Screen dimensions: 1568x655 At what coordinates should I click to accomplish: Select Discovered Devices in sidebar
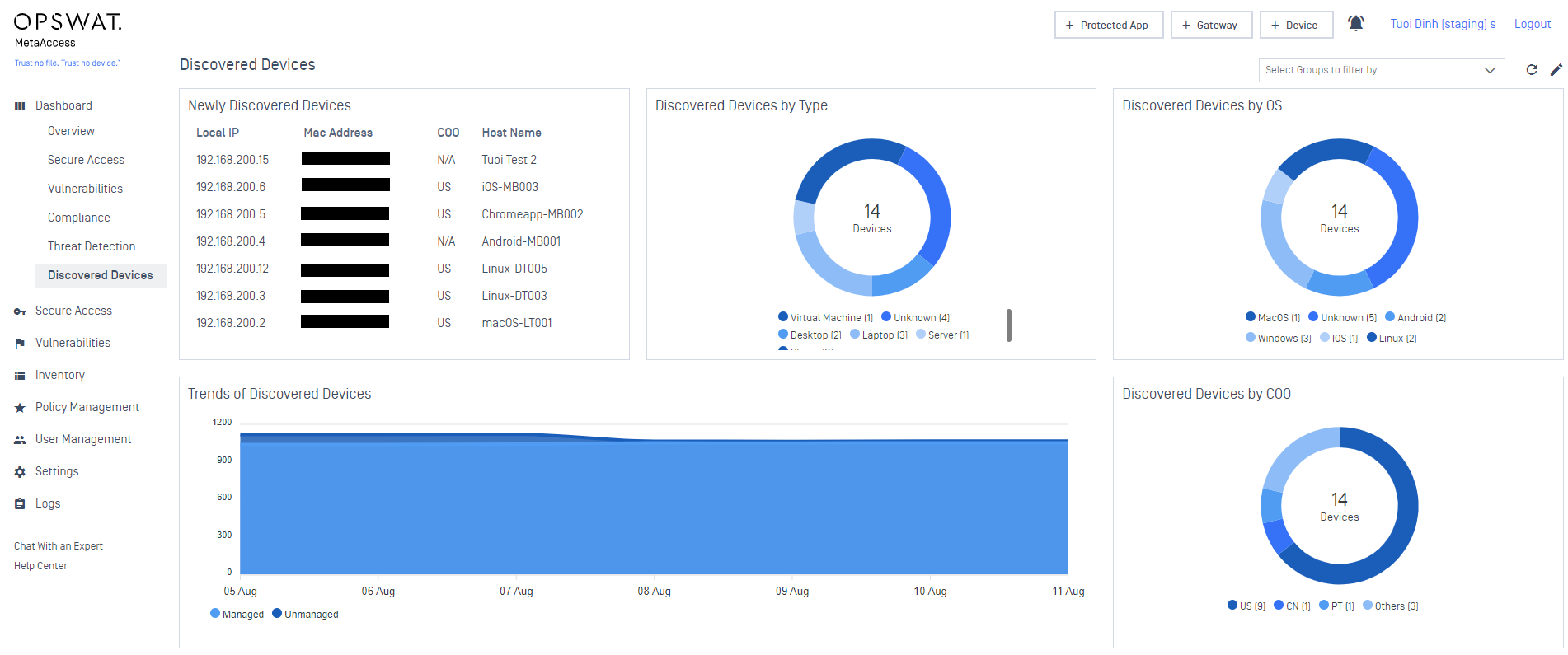101,275
